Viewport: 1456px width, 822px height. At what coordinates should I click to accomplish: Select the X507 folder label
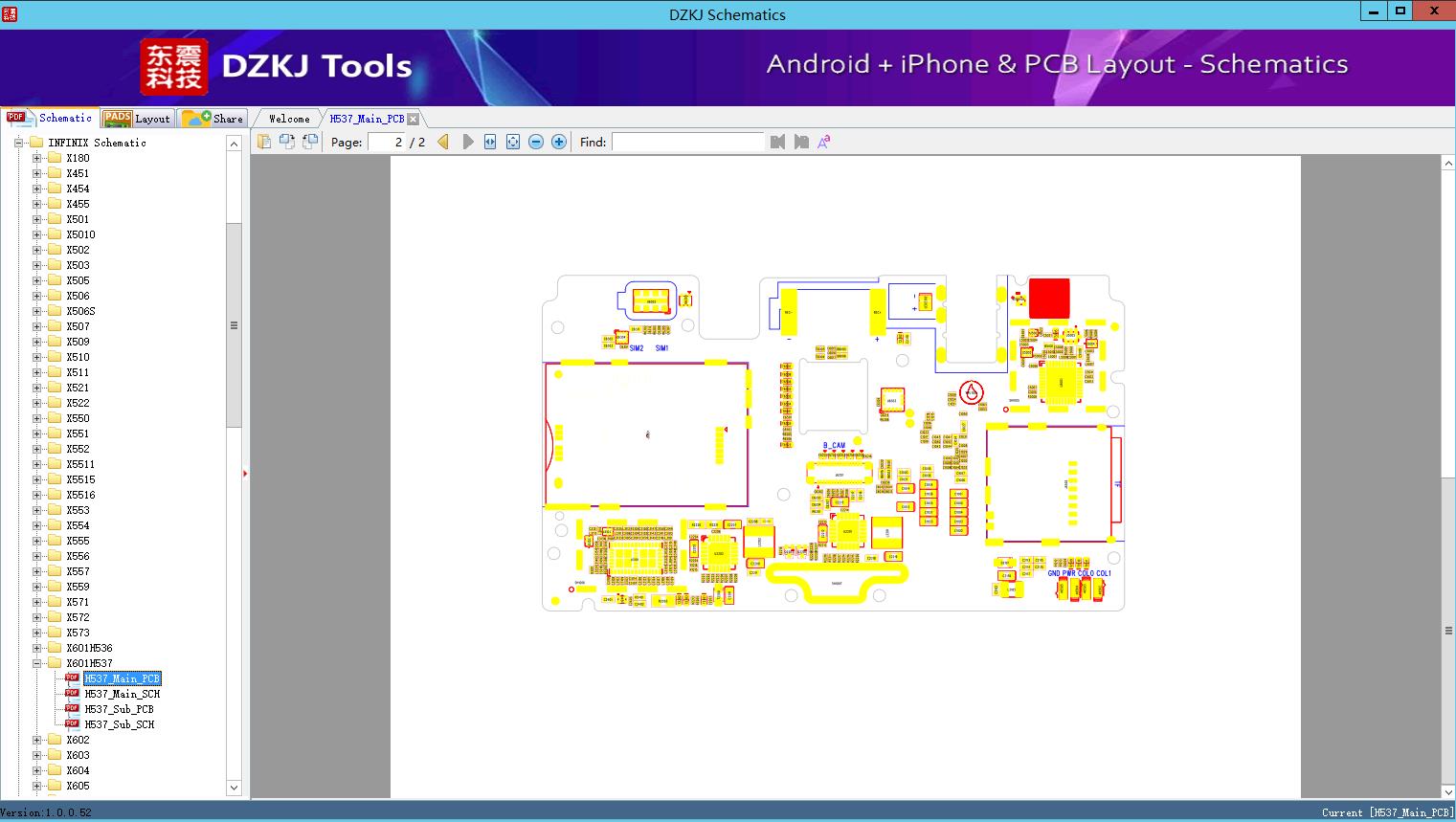point(78,326)
